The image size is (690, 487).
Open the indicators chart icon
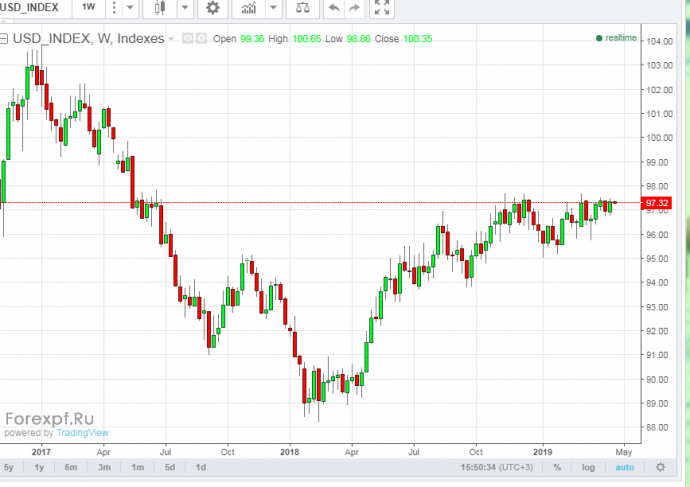pyautogui.click(x=244, y=8)
